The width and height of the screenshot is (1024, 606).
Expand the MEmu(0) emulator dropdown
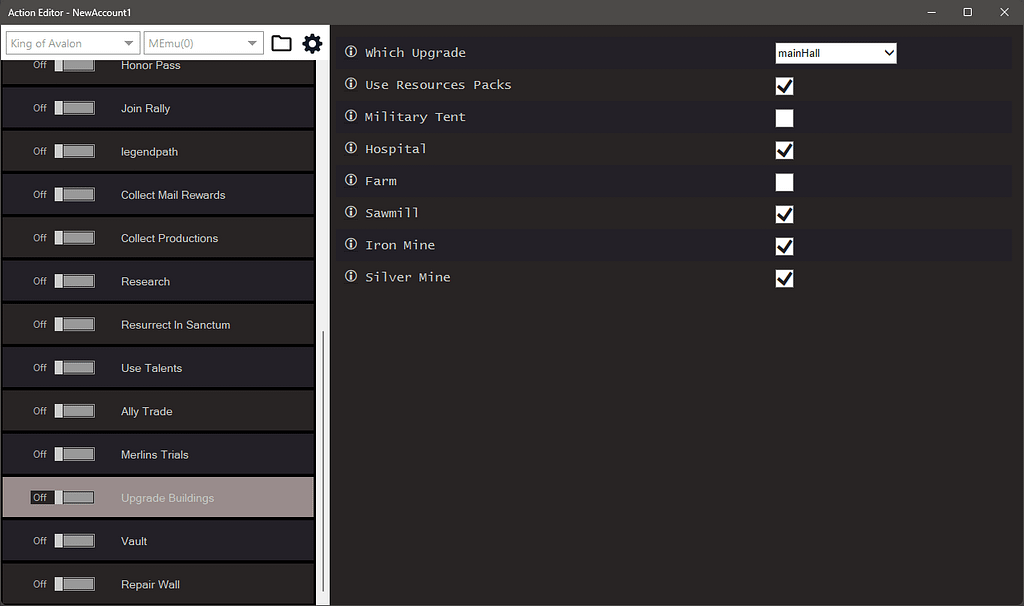(203, 43)
